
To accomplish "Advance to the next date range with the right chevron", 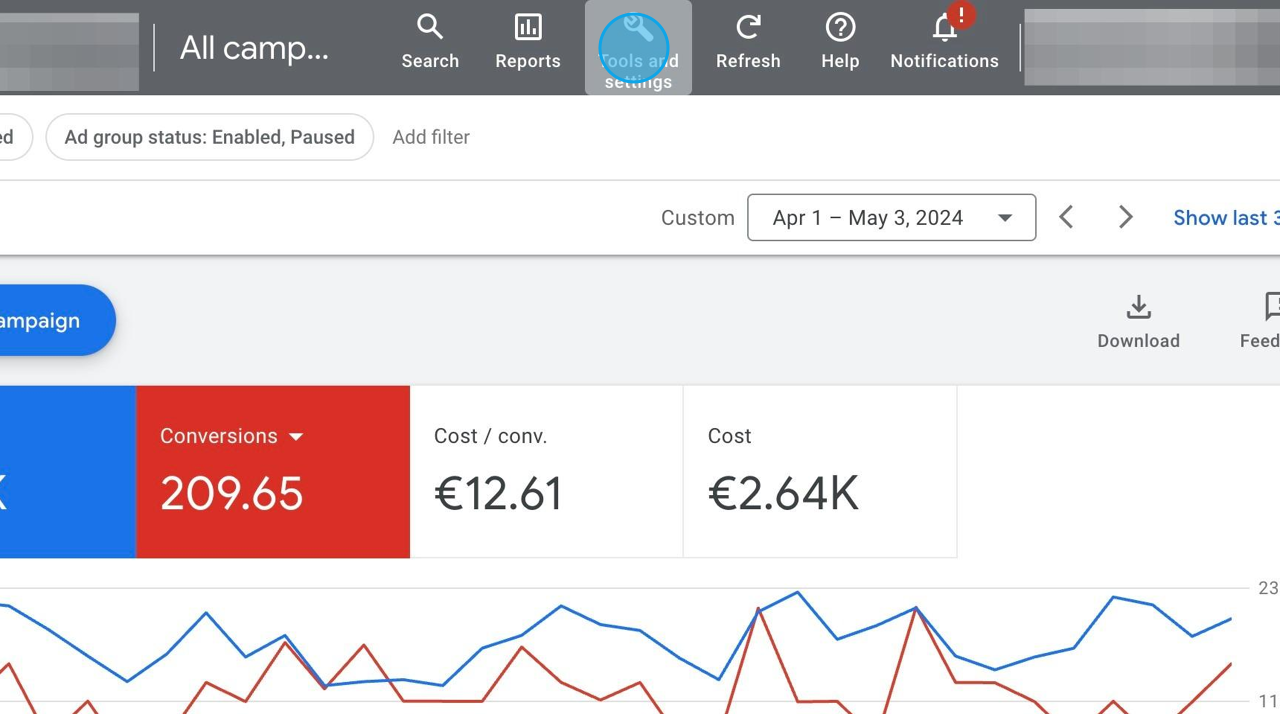I will tap(1126, 217).
